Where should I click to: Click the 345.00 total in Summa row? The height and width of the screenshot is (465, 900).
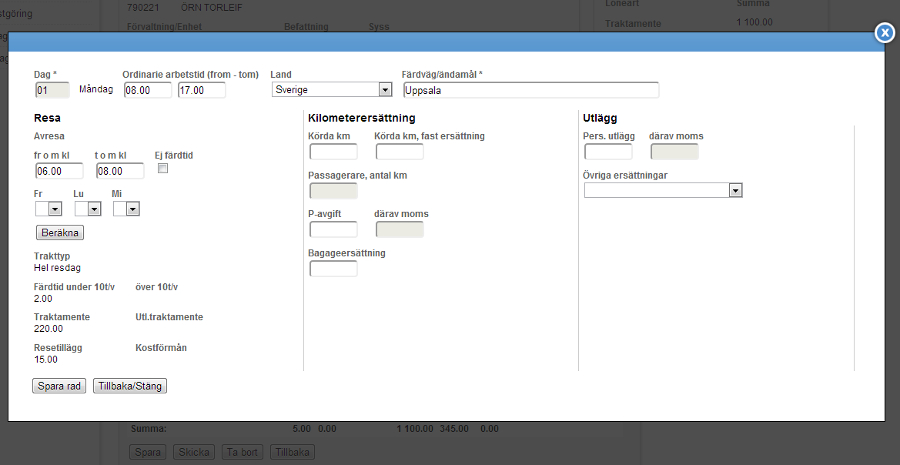click(454, 429)
